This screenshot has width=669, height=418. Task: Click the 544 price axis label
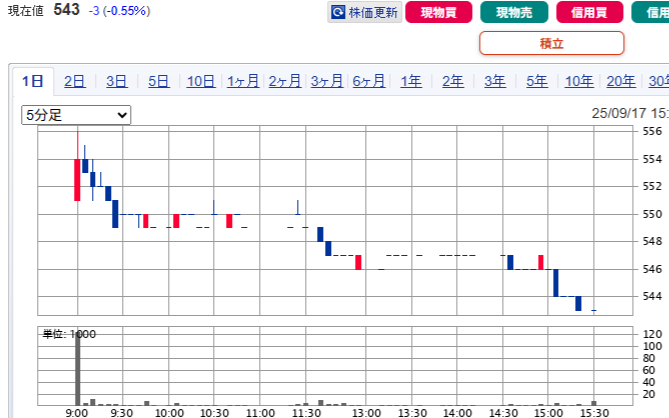tap(652, 296)
